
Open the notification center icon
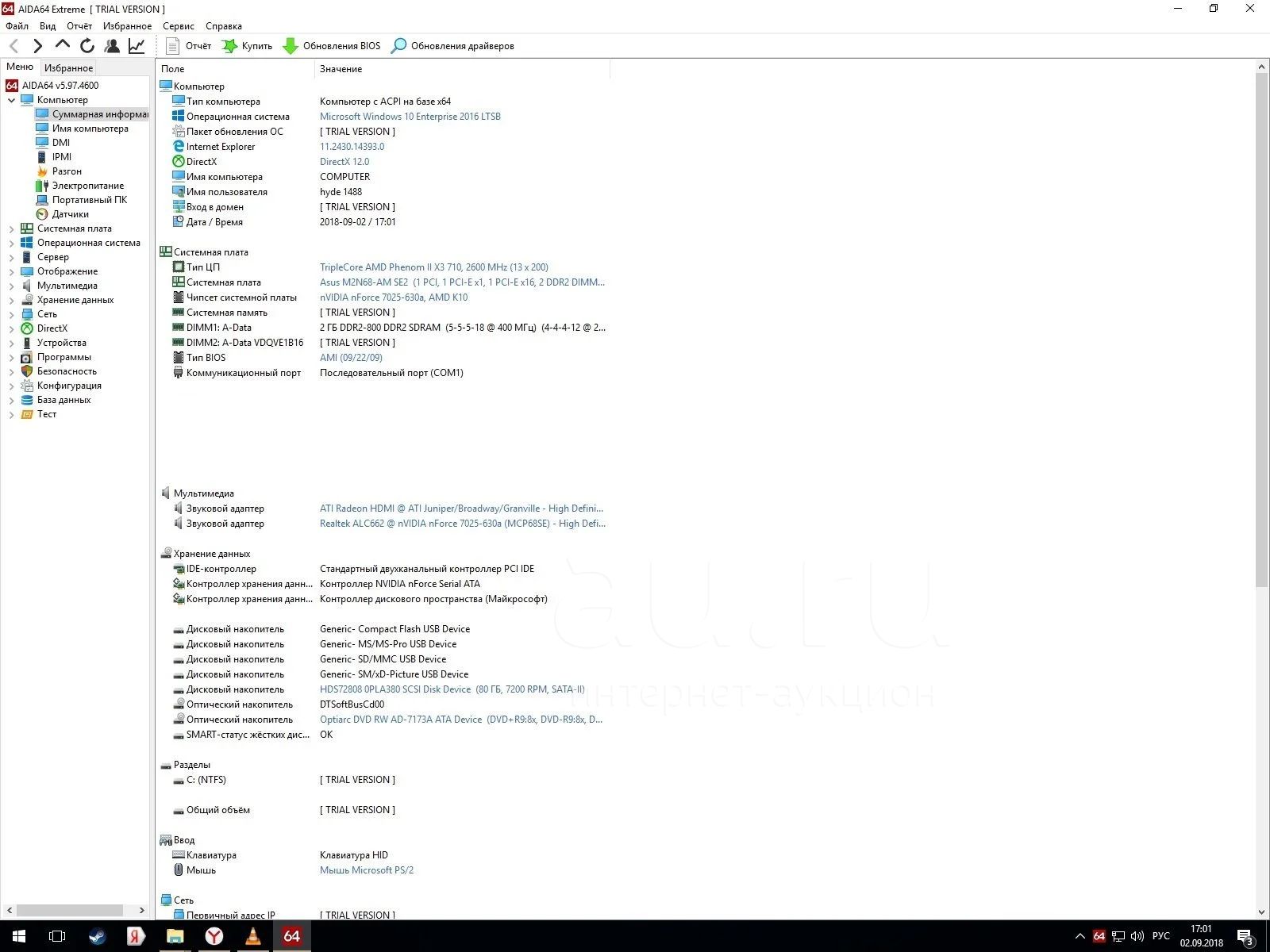pyautogui.click(x=1245, y=937)
